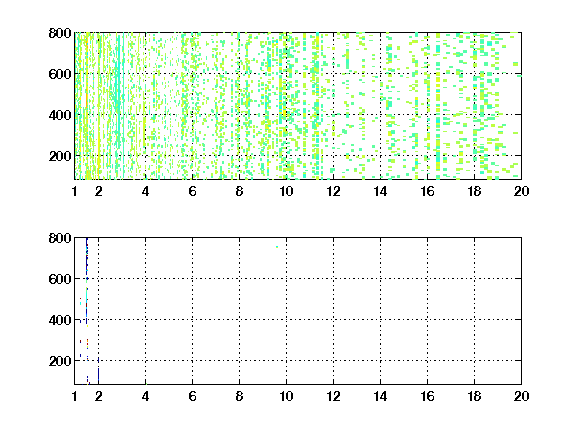The image size is (576, 432).
Task: Click x-axis tick label 6 of lower plot
Action: (192, 396)
